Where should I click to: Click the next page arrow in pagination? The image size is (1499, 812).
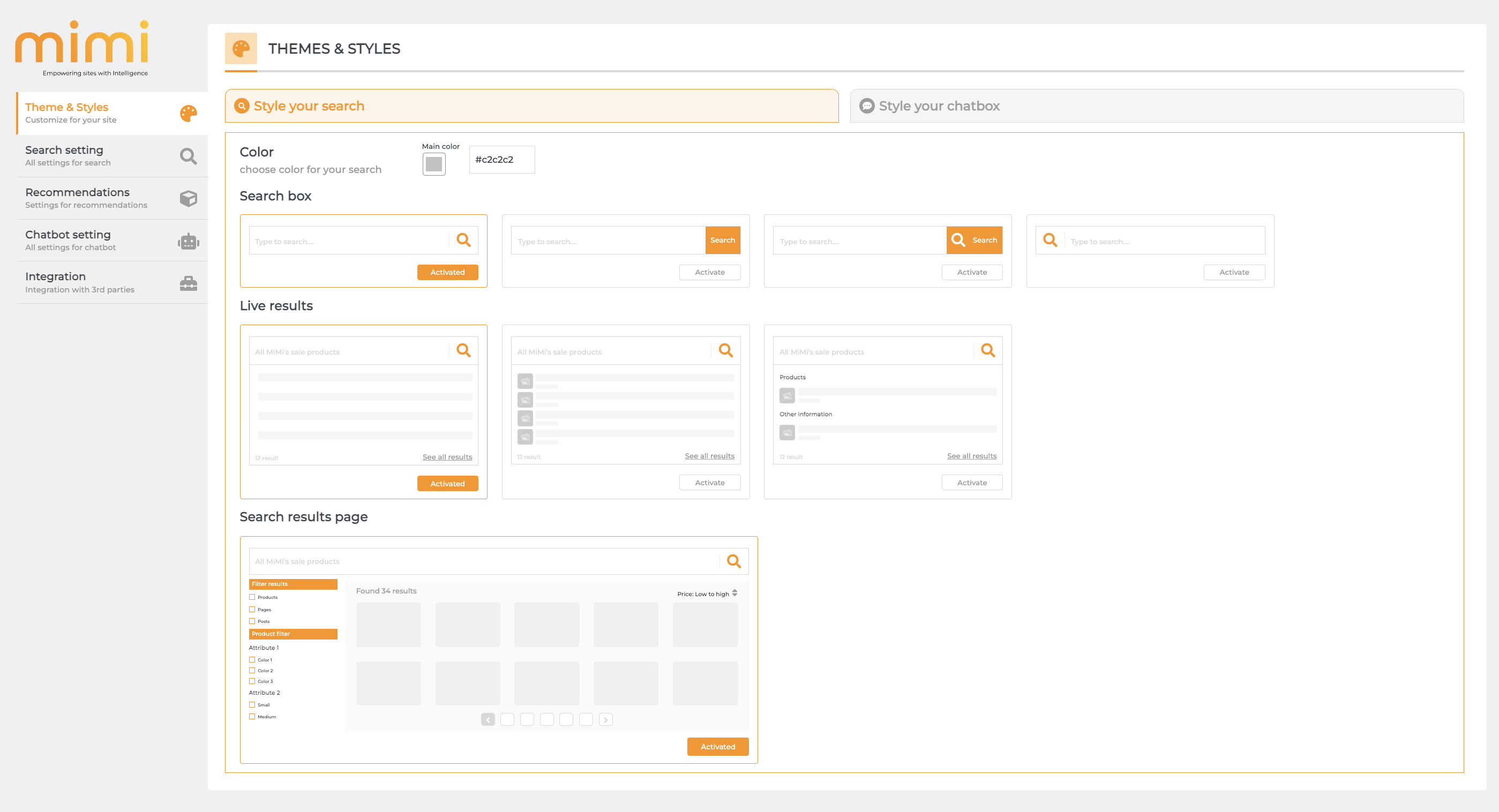coord(605,720)
